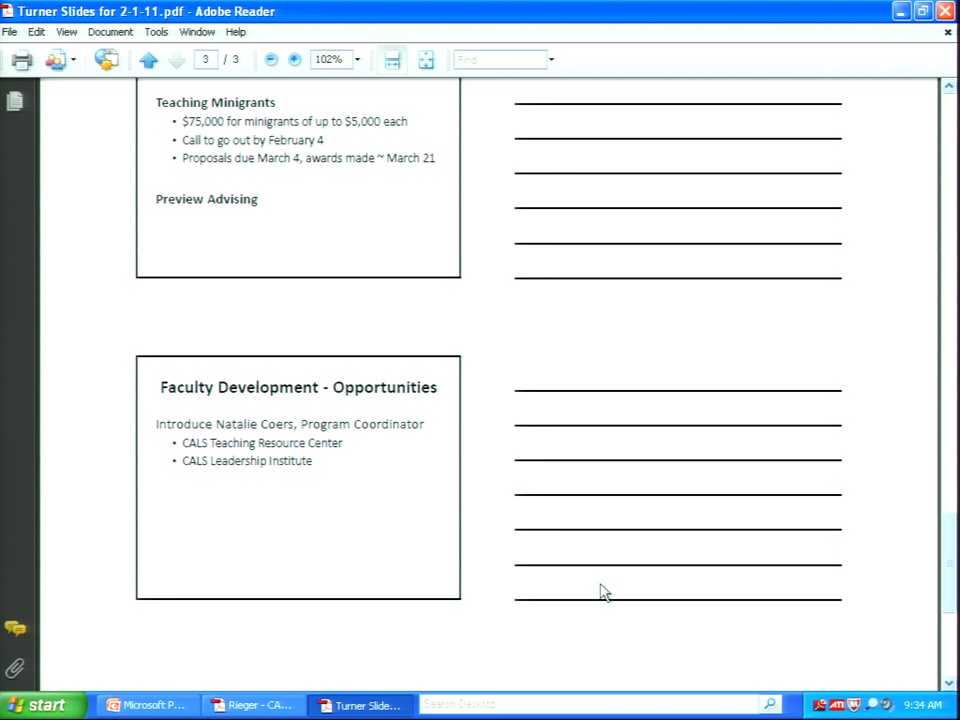Click the Turner Slide... taskbar button

point(360,705)
